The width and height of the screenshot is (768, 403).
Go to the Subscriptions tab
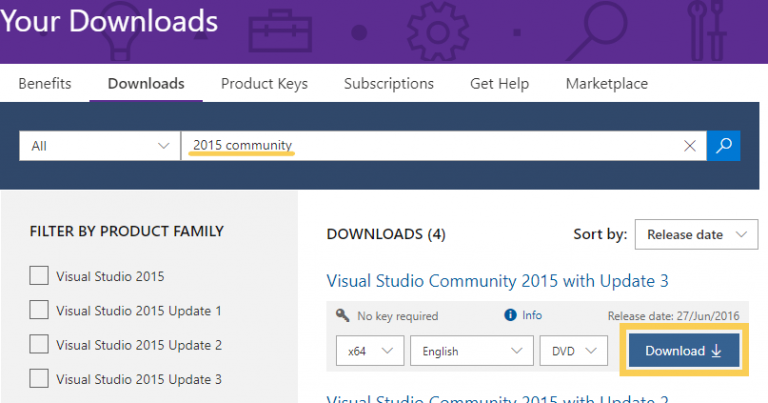[389, 84]
